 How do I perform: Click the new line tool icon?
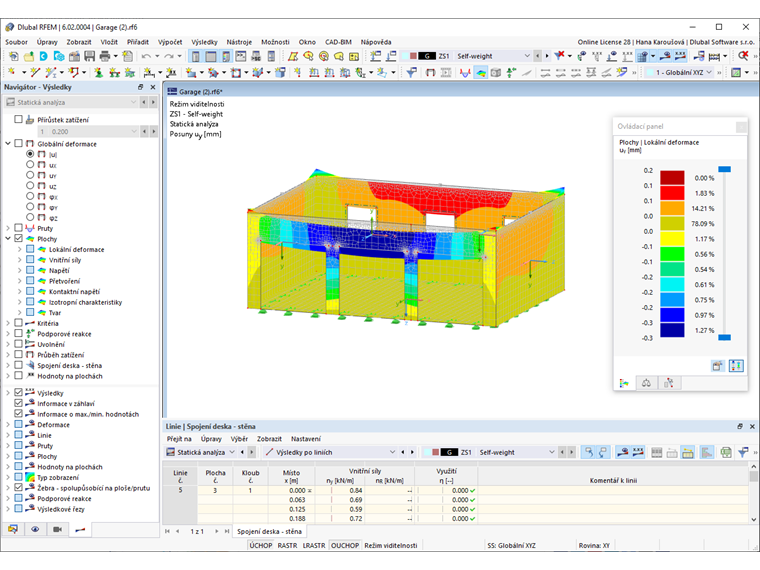(x=35, y=73)
